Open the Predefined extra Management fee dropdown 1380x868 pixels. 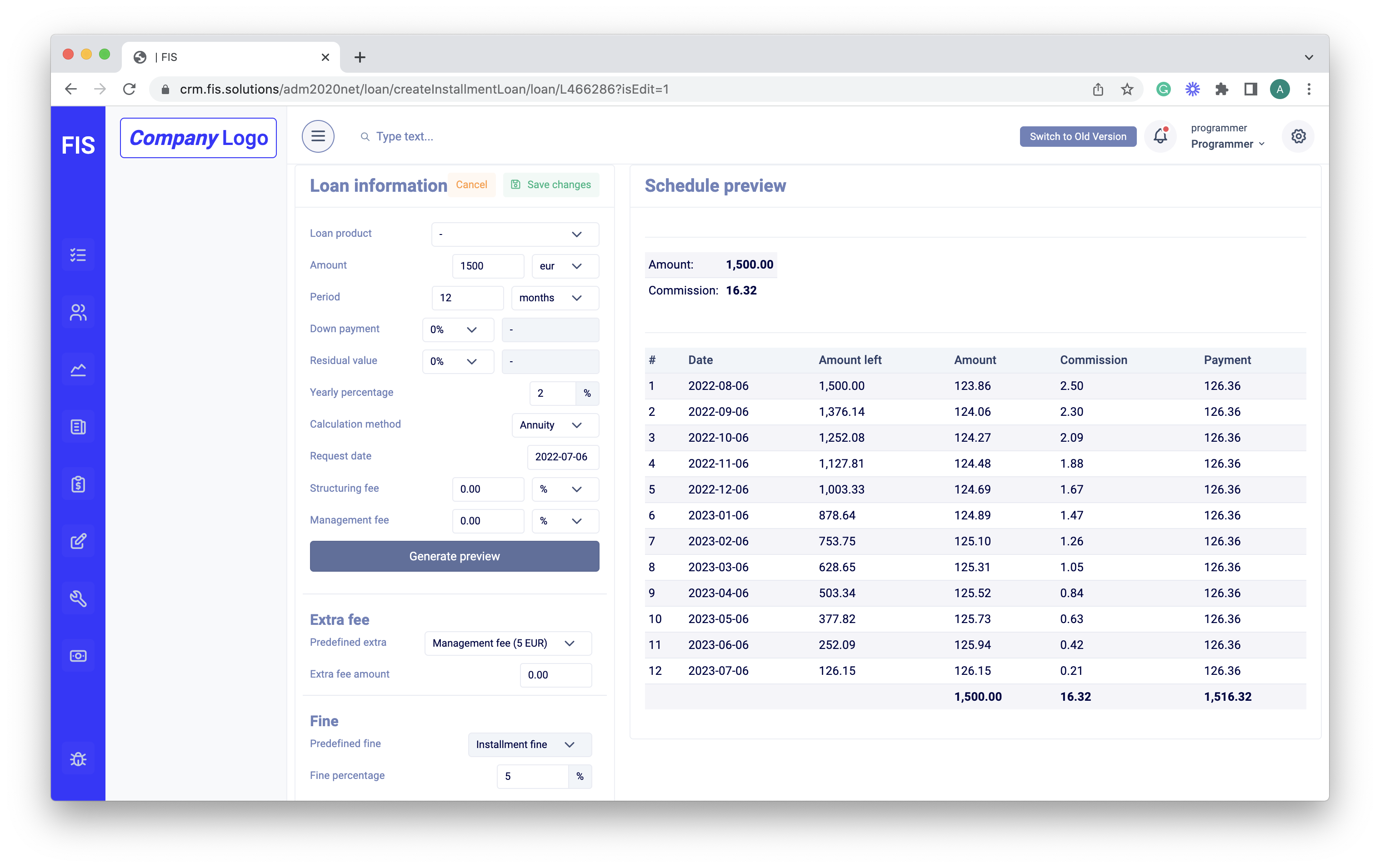click(x=507, y=643)
